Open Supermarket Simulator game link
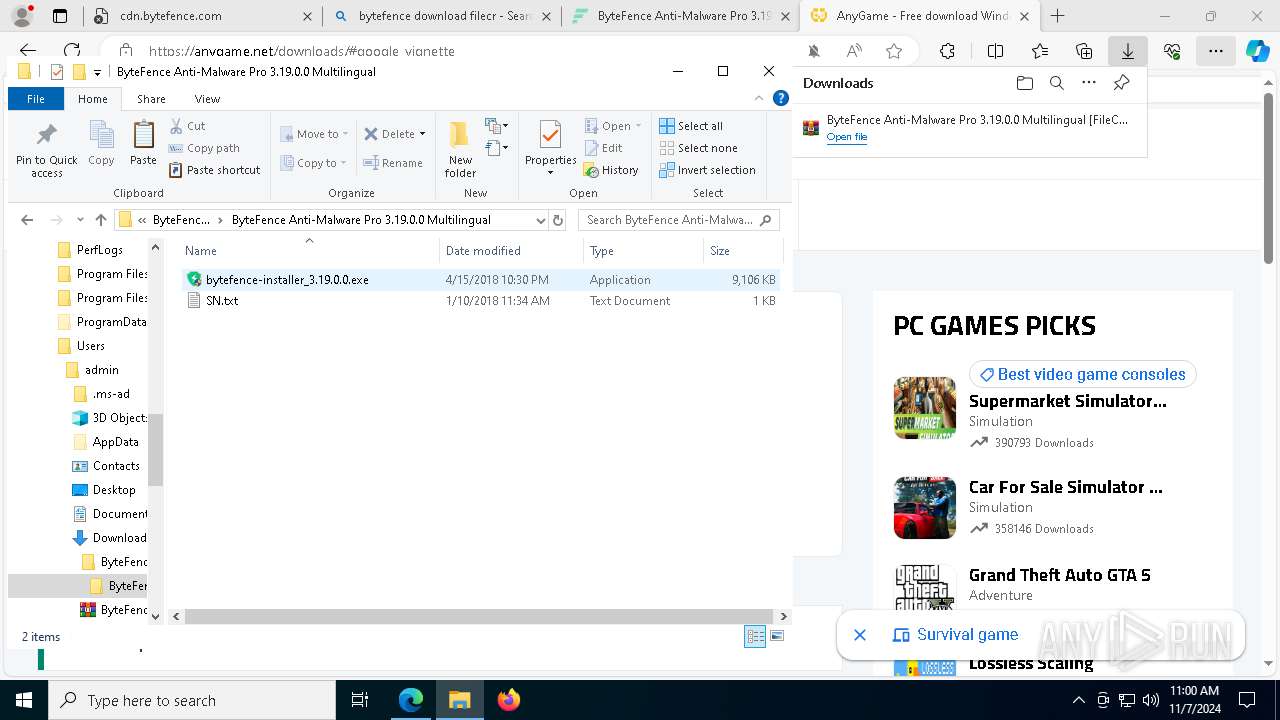This screenshot has height=720, width=1280. (x=1067, y=401)
